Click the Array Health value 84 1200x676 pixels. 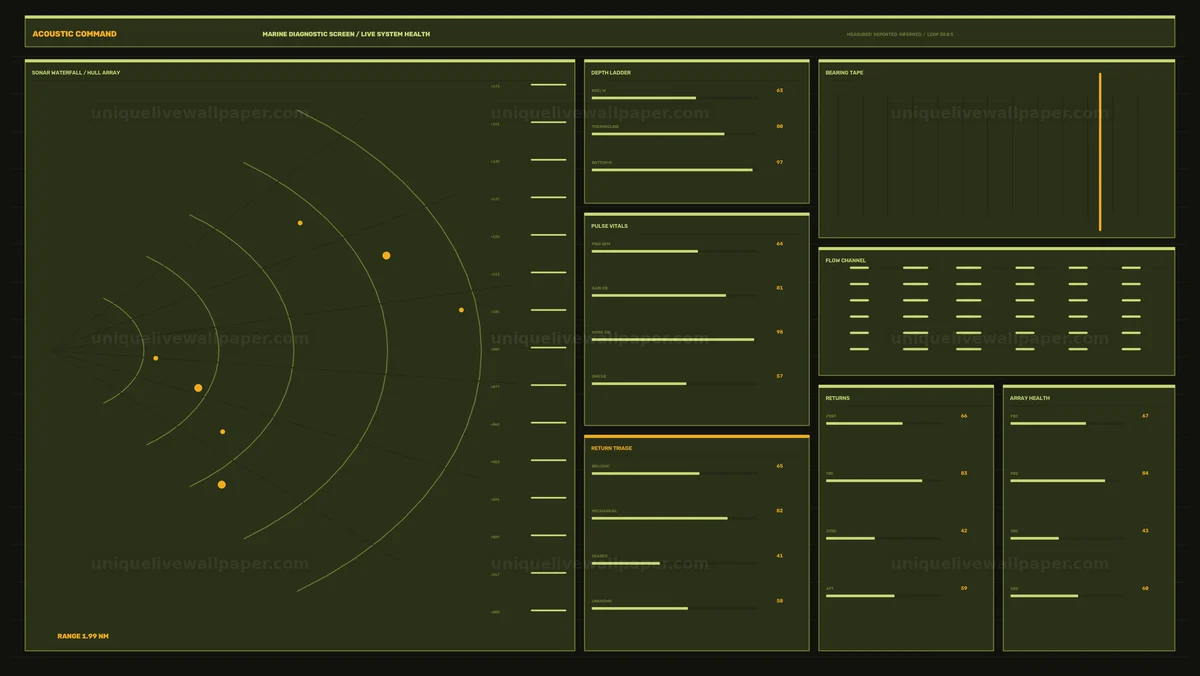[1145, 473]
